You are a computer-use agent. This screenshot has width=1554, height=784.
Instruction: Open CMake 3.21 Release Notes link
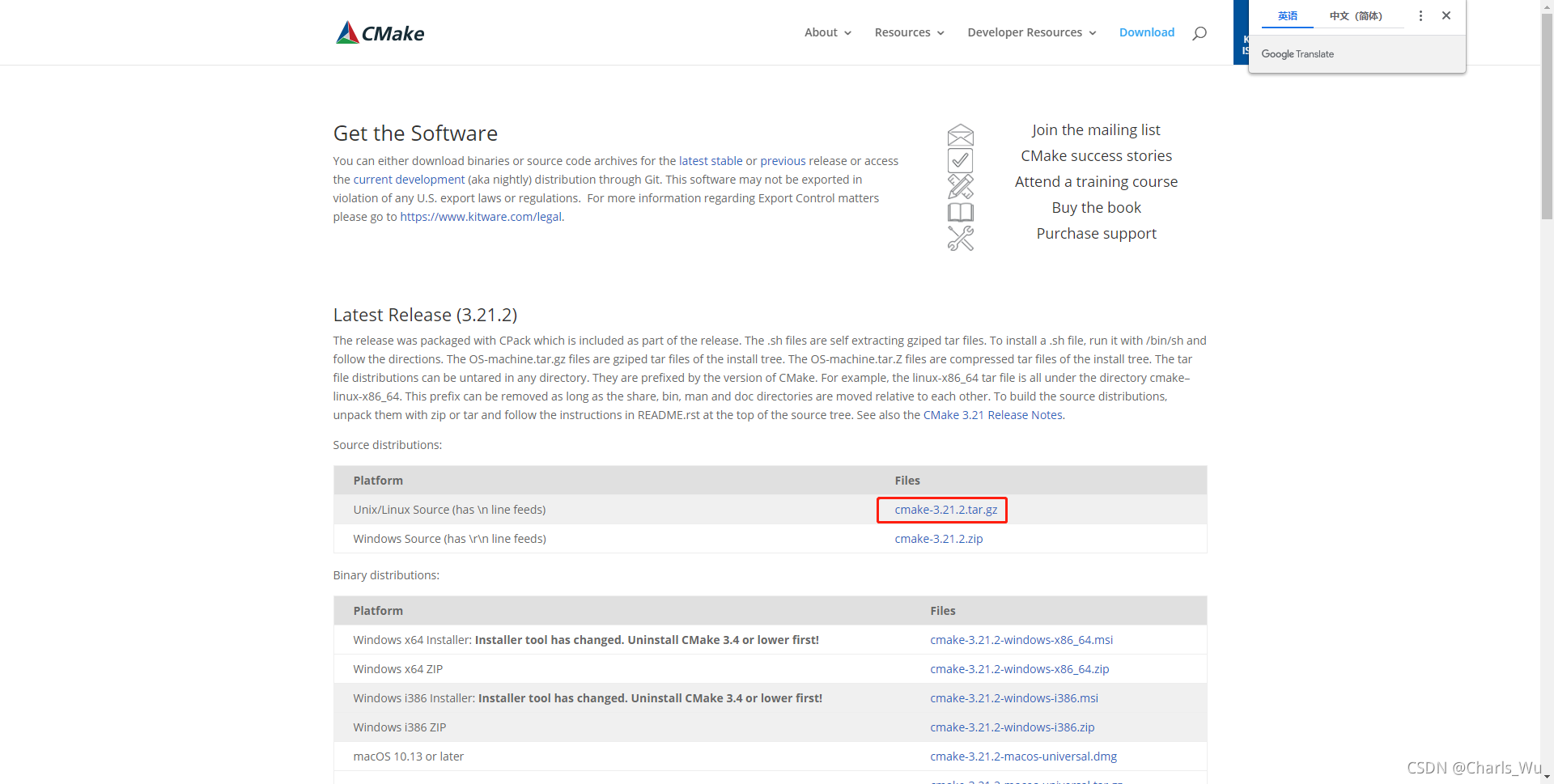993,415
